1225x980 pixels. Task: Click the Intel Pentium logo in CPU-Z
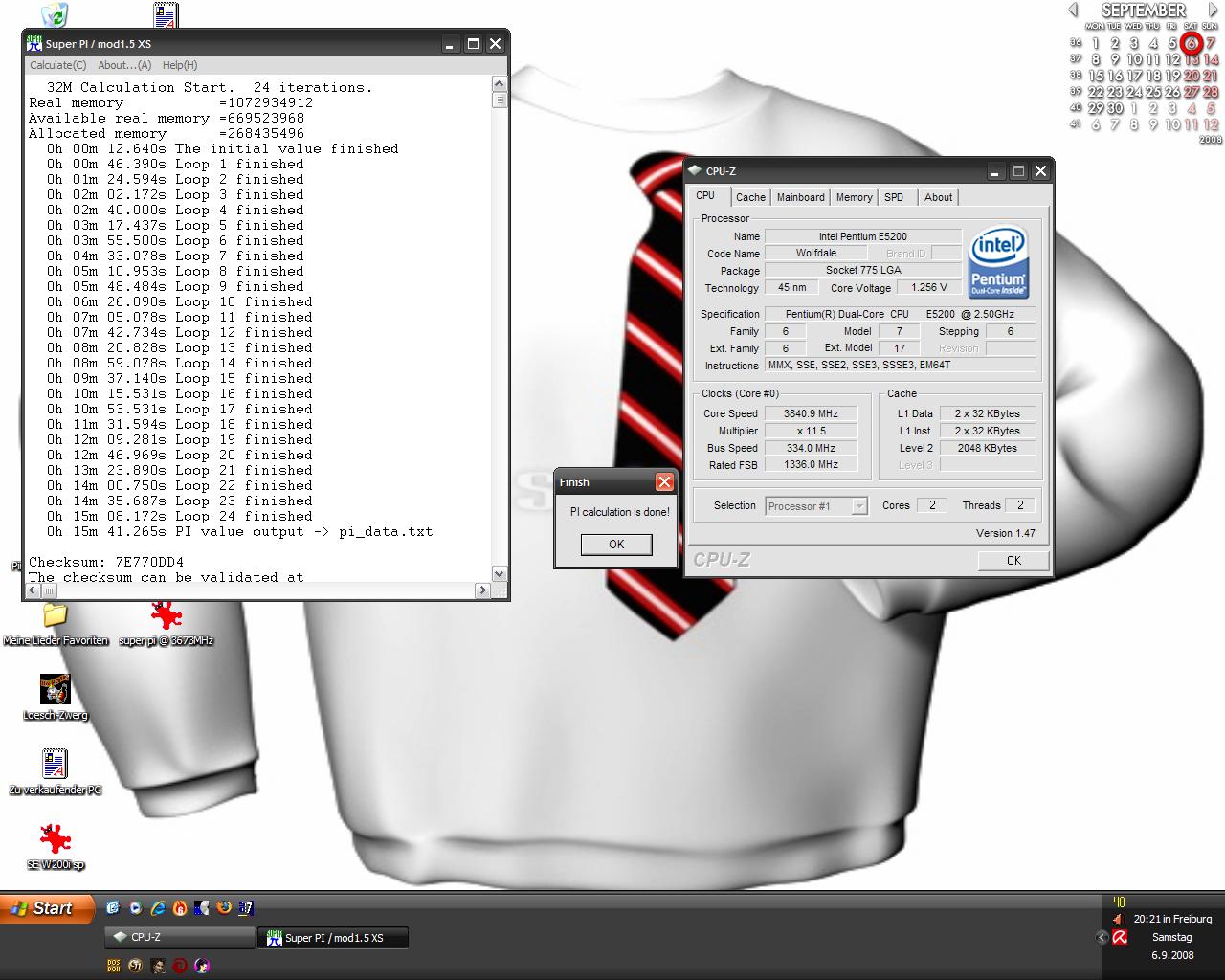(998, 261)
